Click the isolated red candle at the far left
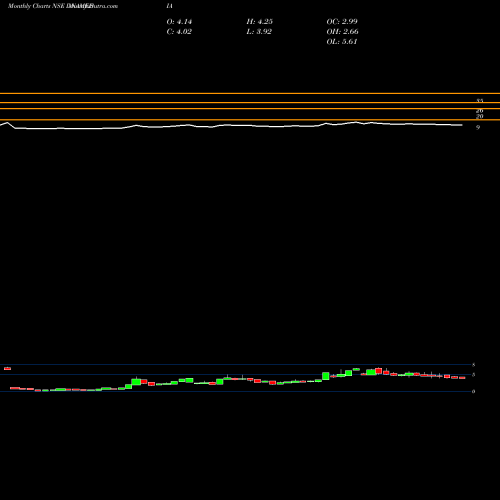This screenshot has width=500, height=500. click(x=7, y=368)
